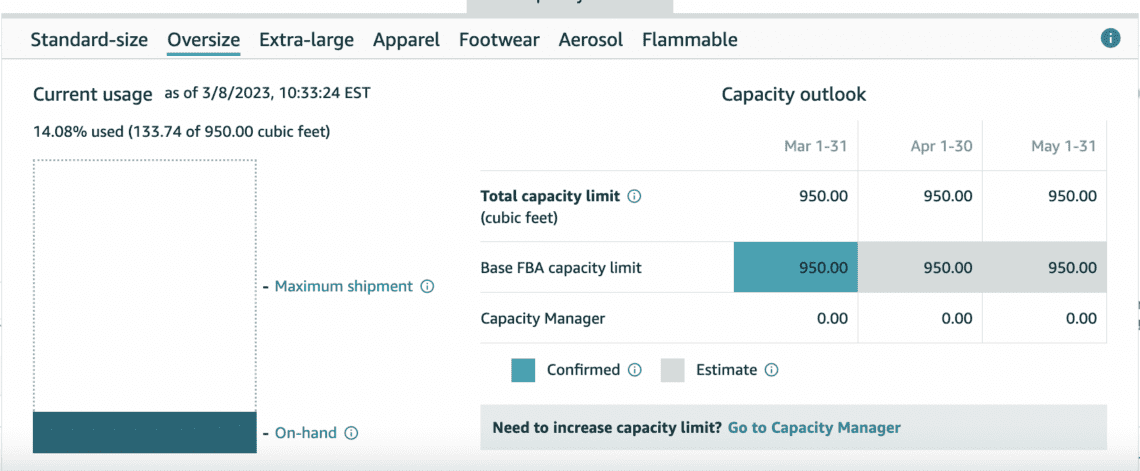Open the Extra-large tab

[306, 40]
